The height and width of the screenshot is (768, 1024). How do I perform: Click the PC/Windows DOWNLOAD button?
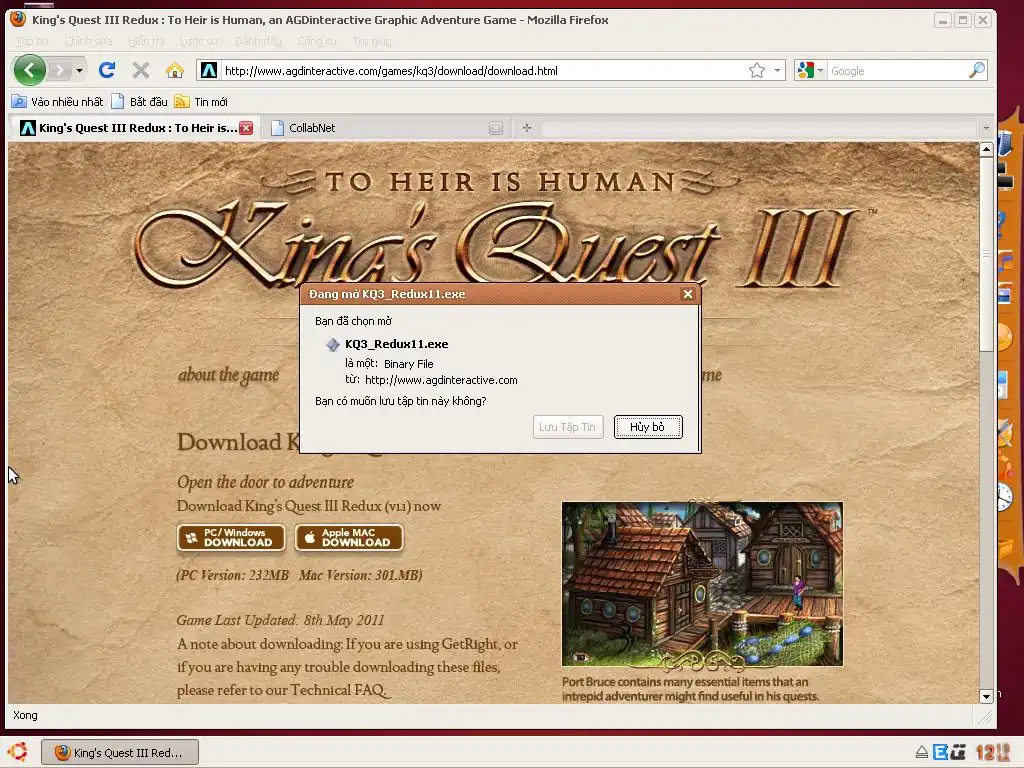point(231,538)
